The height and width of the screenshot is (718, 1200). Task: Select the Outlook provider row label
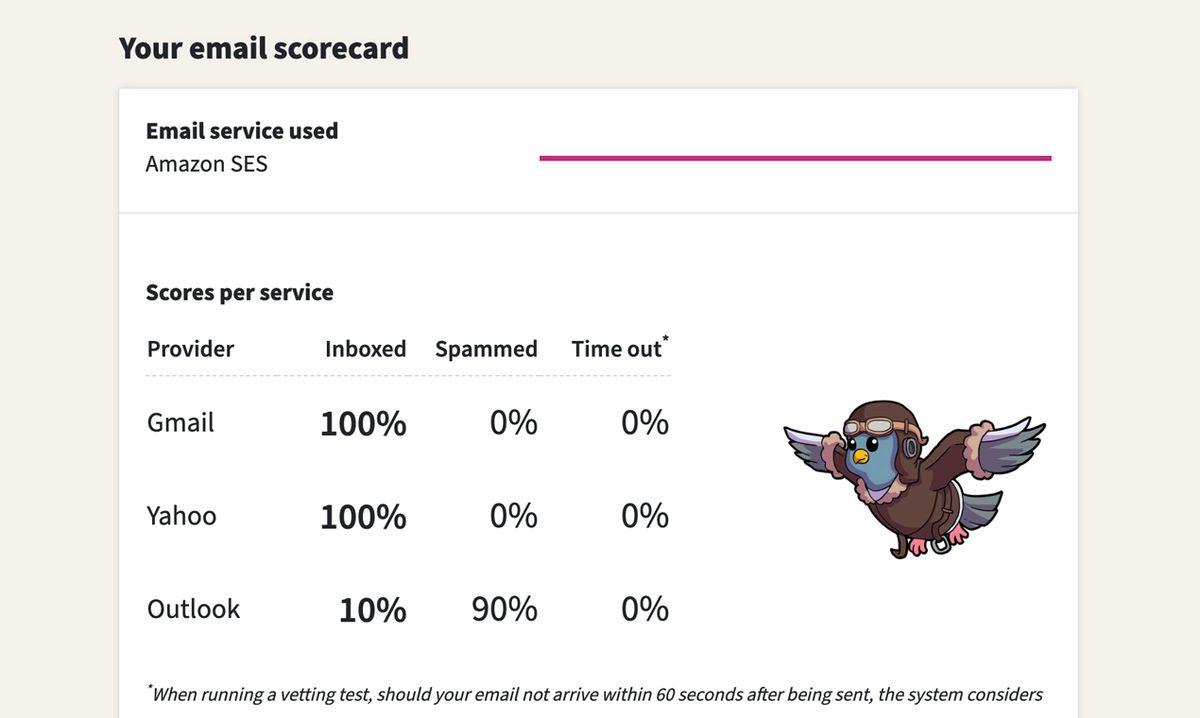tap(194, 609)
